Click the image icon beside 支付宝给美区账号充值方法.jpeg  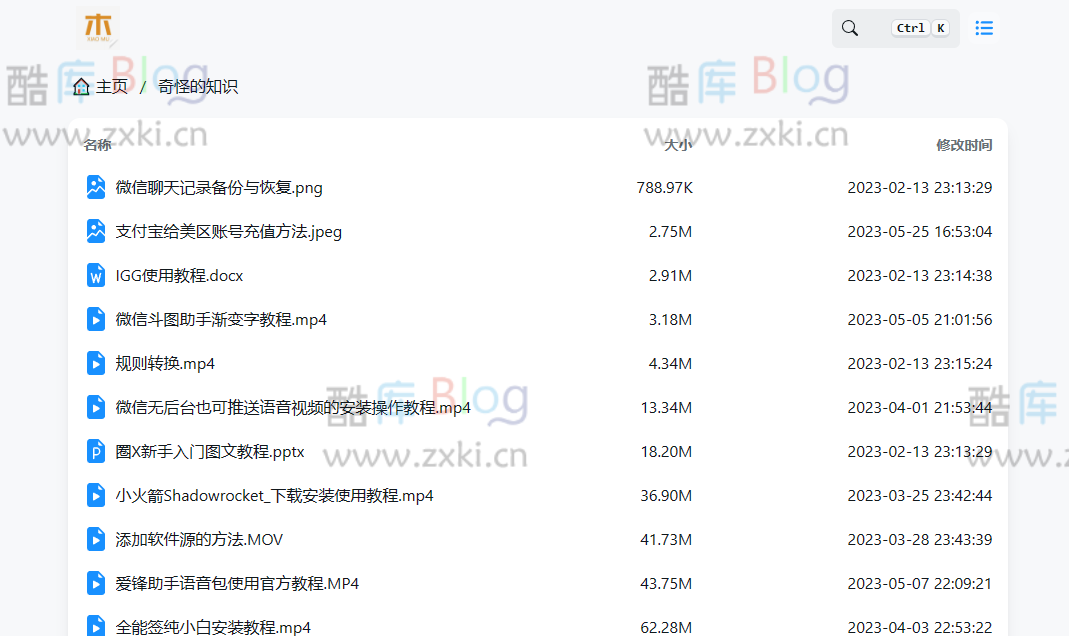click(x=95, y=231)
